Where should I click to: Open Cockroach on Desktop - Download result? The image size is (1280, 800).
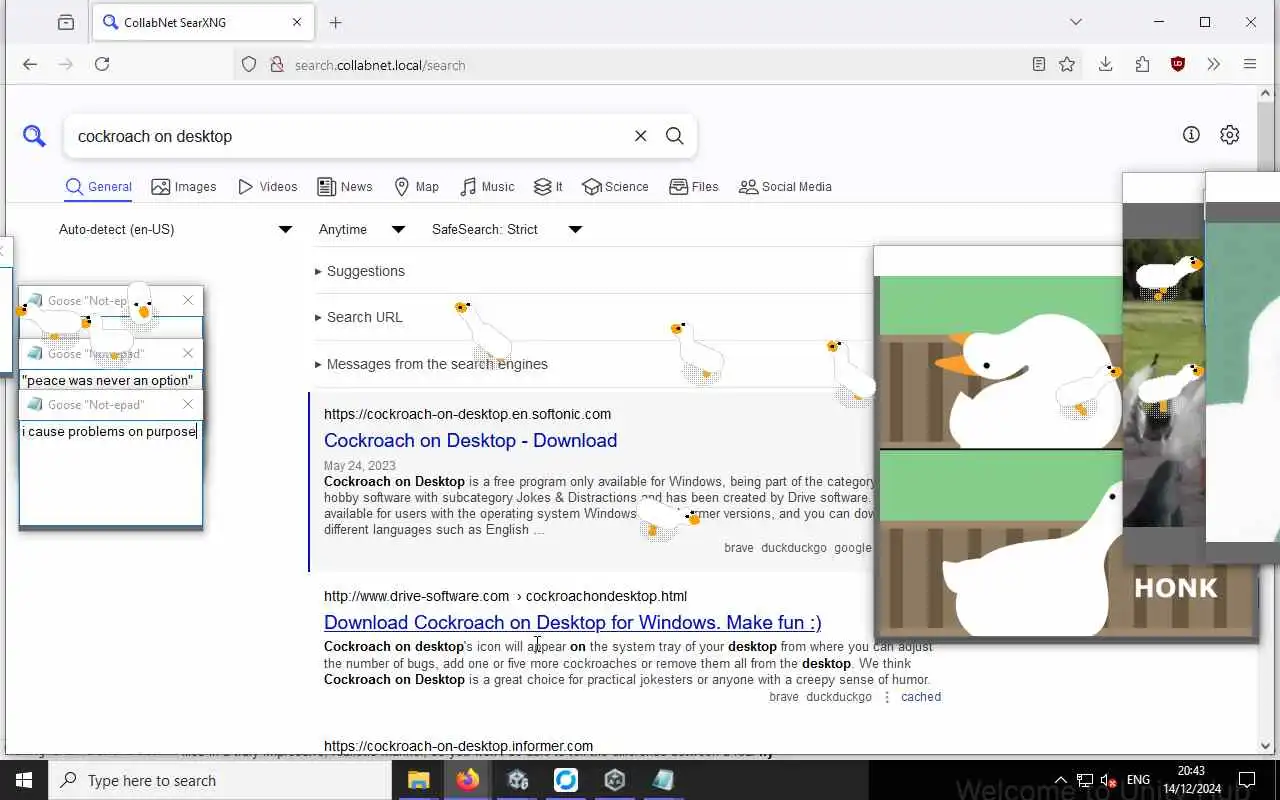click(x=470, y=440)
